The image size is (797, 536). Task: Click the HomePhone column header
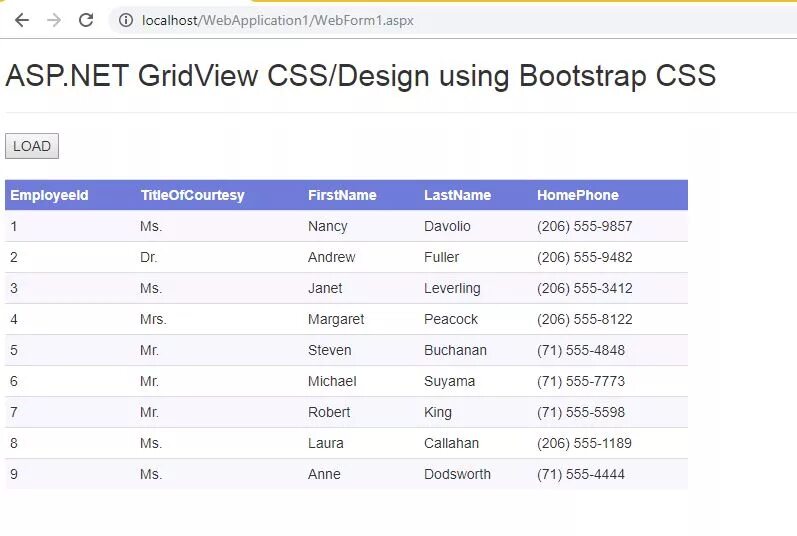pos(578,195)
